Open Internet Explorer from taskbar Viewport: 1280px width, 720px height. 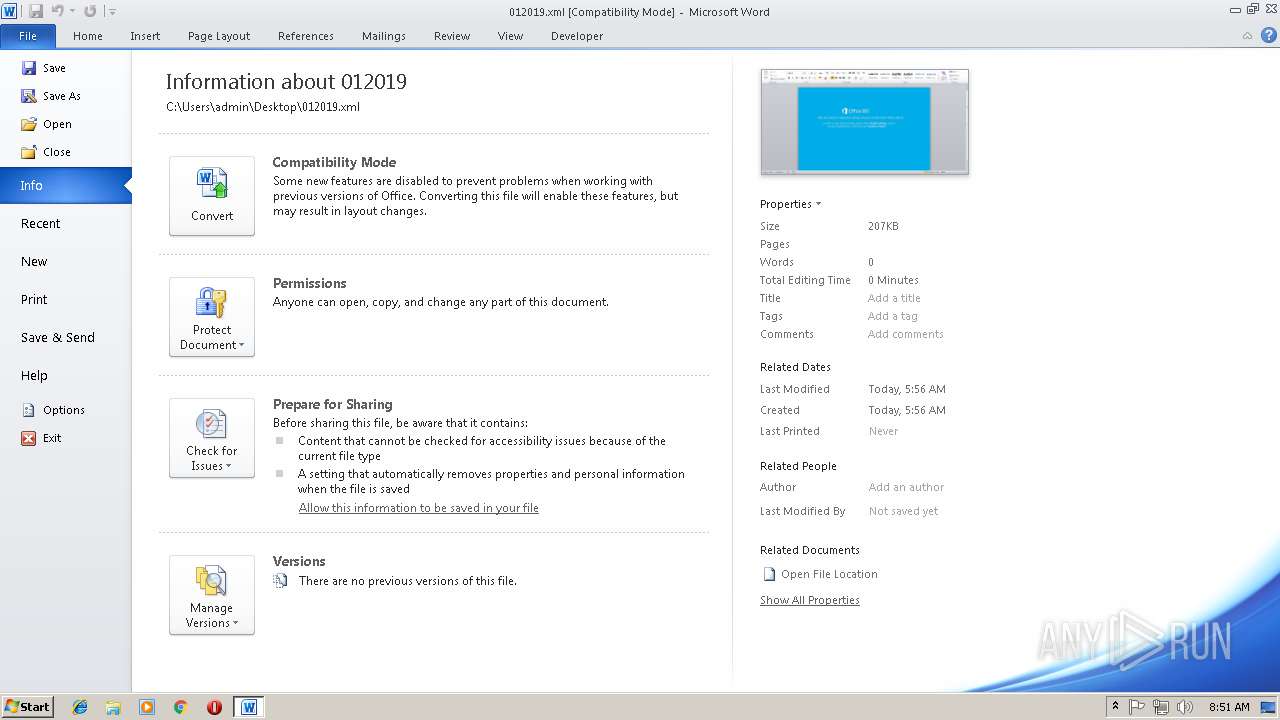click(80, 707)
